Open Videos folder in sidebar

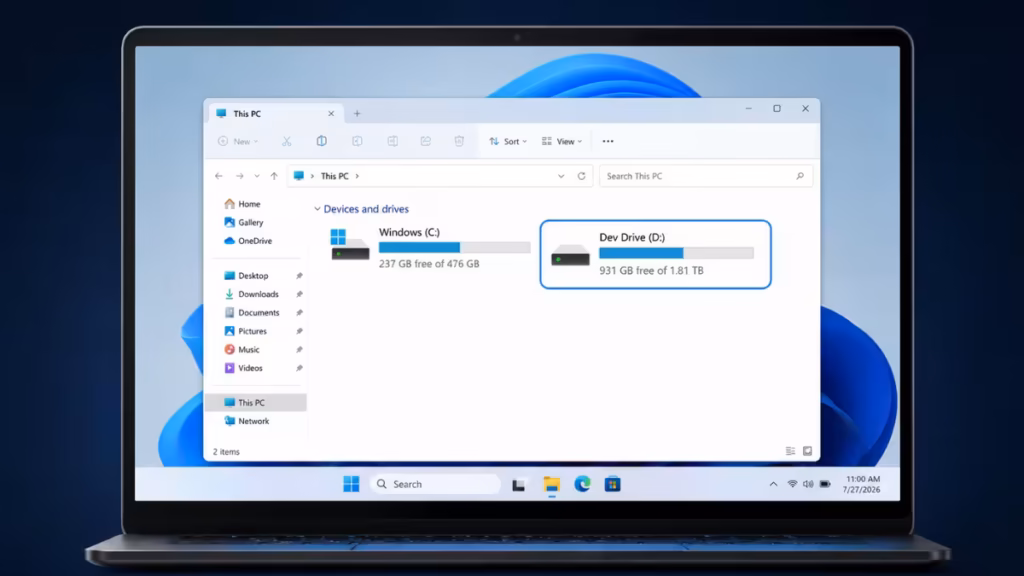click(244, 368)
